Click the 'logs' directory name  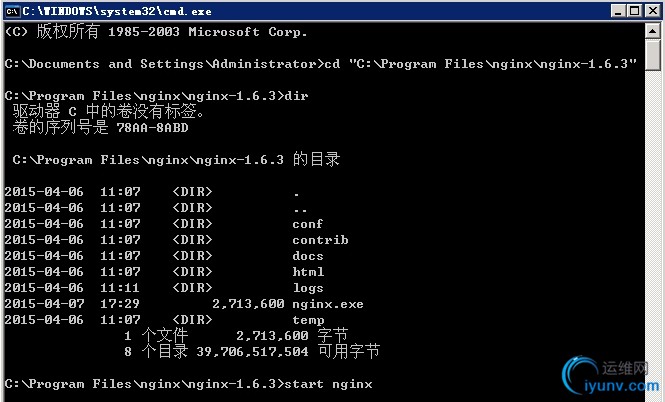click(x=308, y=288)
